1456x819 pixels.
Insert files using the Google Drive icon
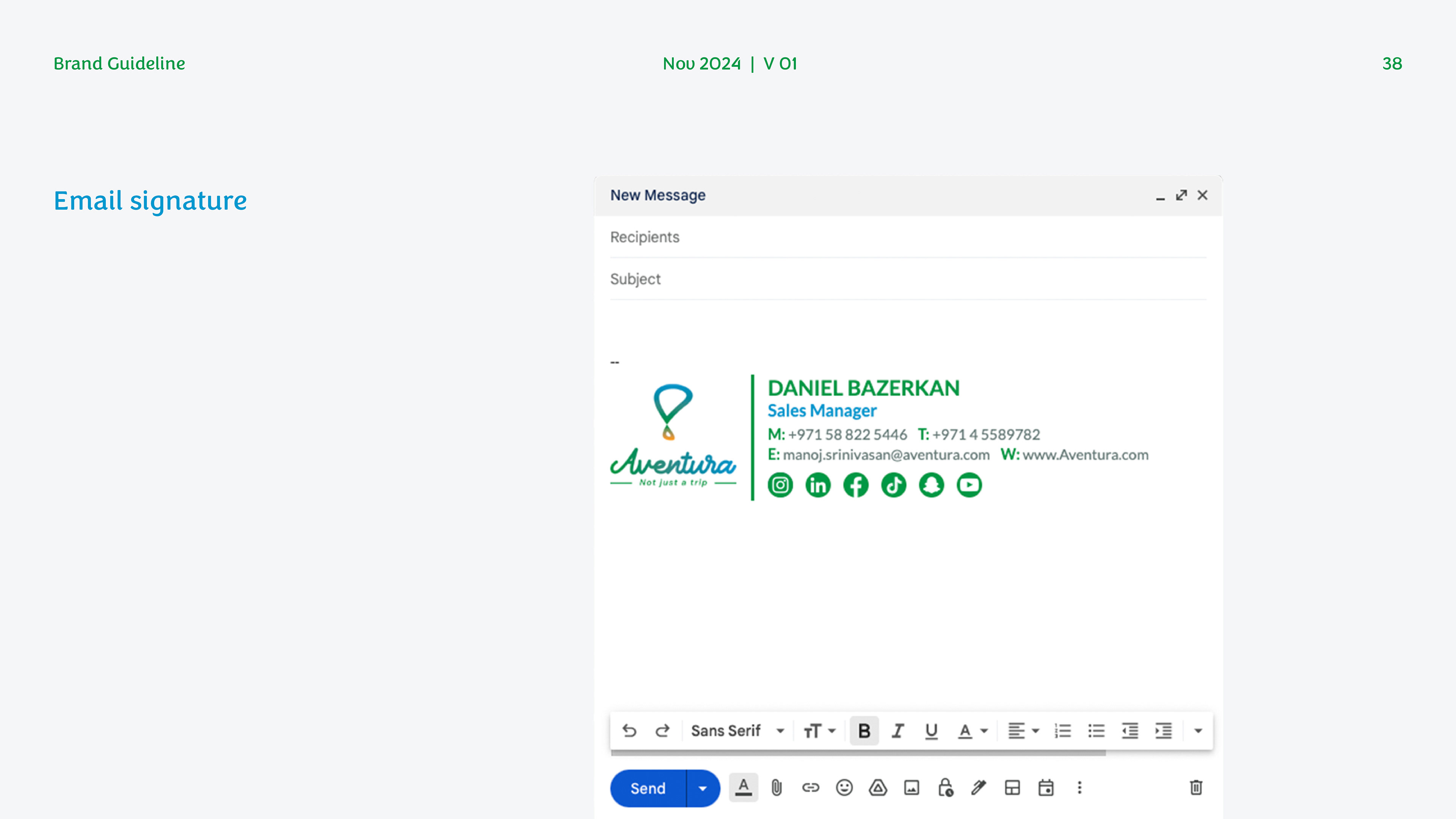point(878,788)
